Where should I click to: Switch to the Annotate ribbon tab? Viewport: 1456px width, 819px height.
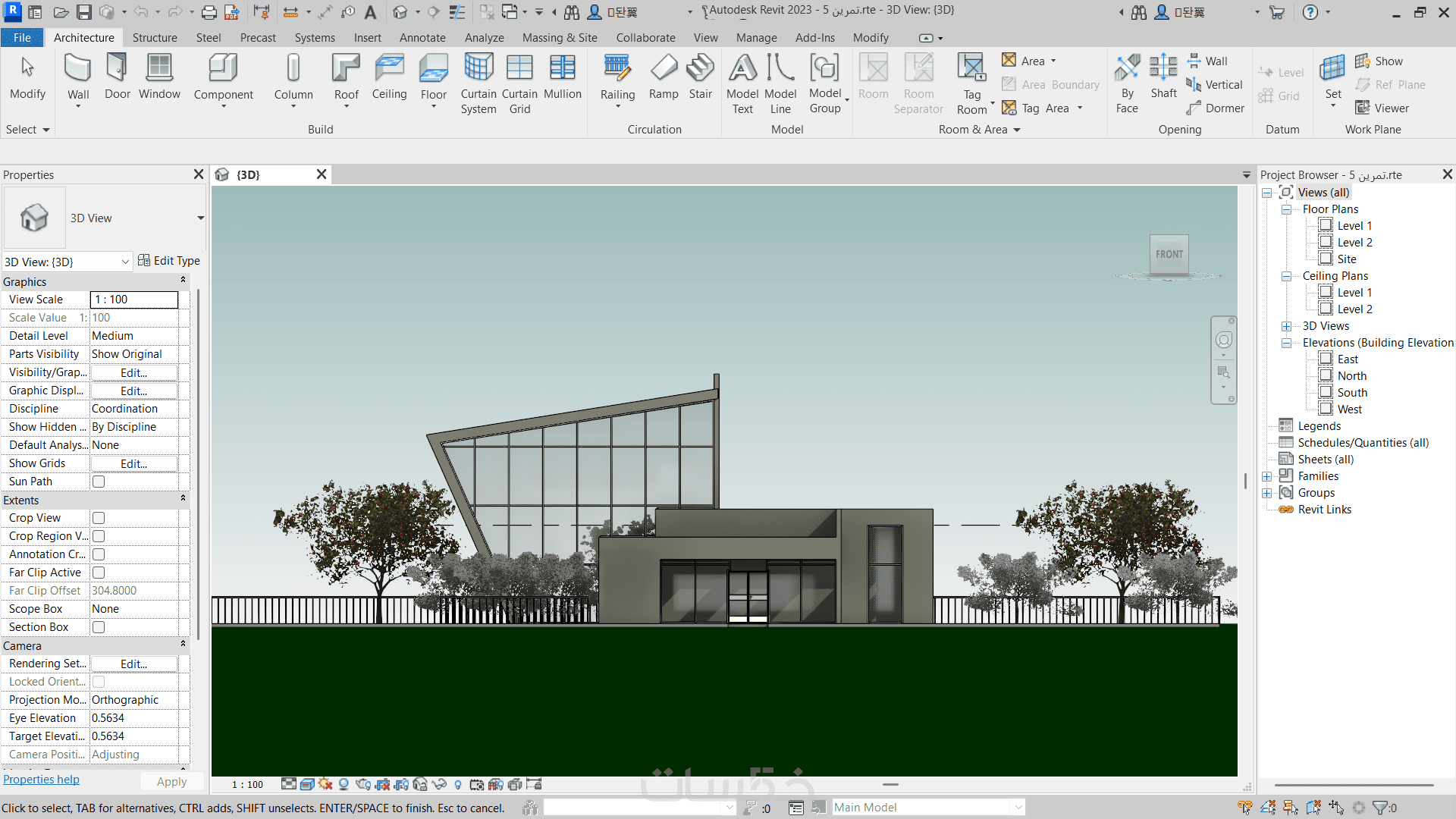[422, 38]
